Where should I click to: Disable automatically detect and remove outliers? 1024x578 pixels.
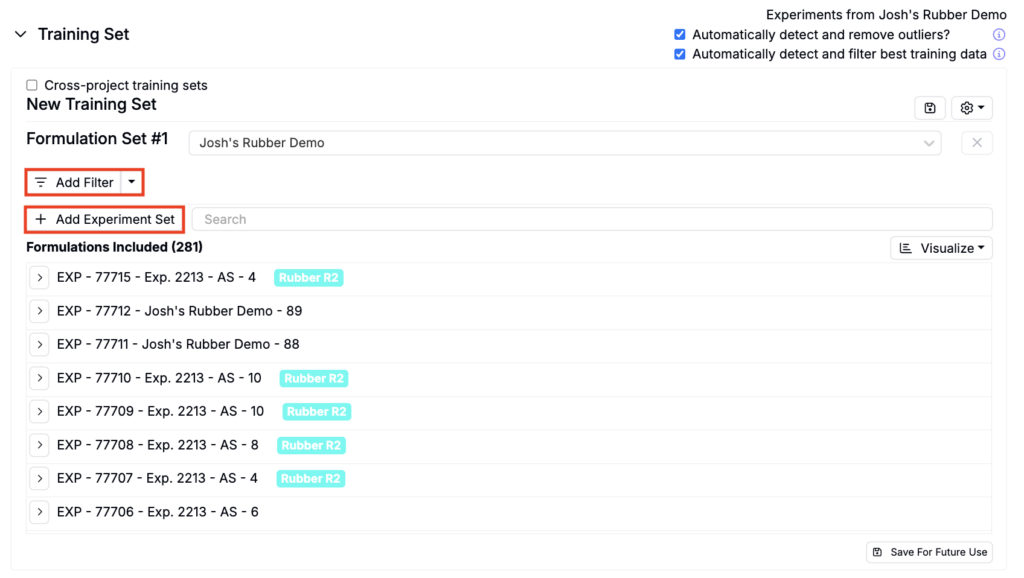tap(680, 35)
